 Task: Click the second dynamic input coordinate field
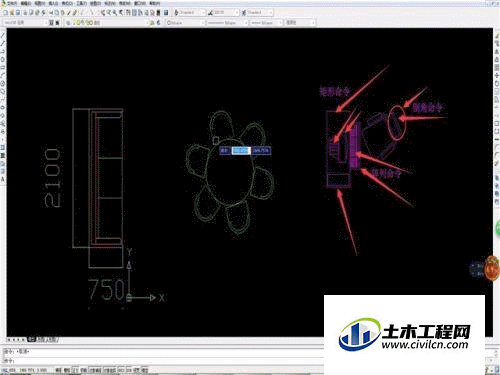261,151
